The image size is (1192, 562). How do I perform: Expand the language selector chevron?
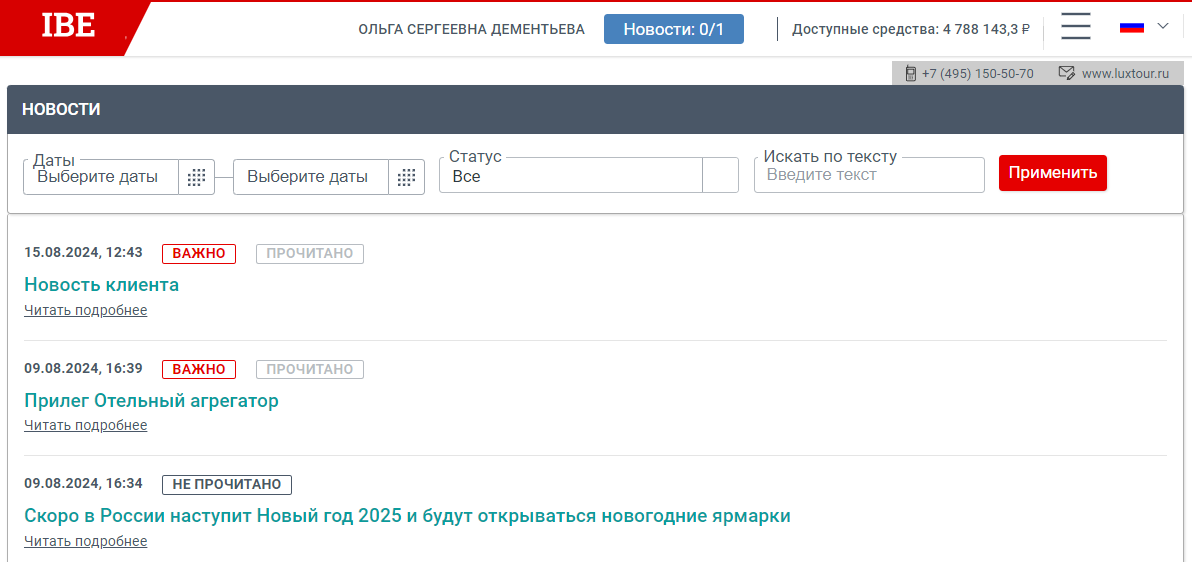click(x=1162, y=26)
